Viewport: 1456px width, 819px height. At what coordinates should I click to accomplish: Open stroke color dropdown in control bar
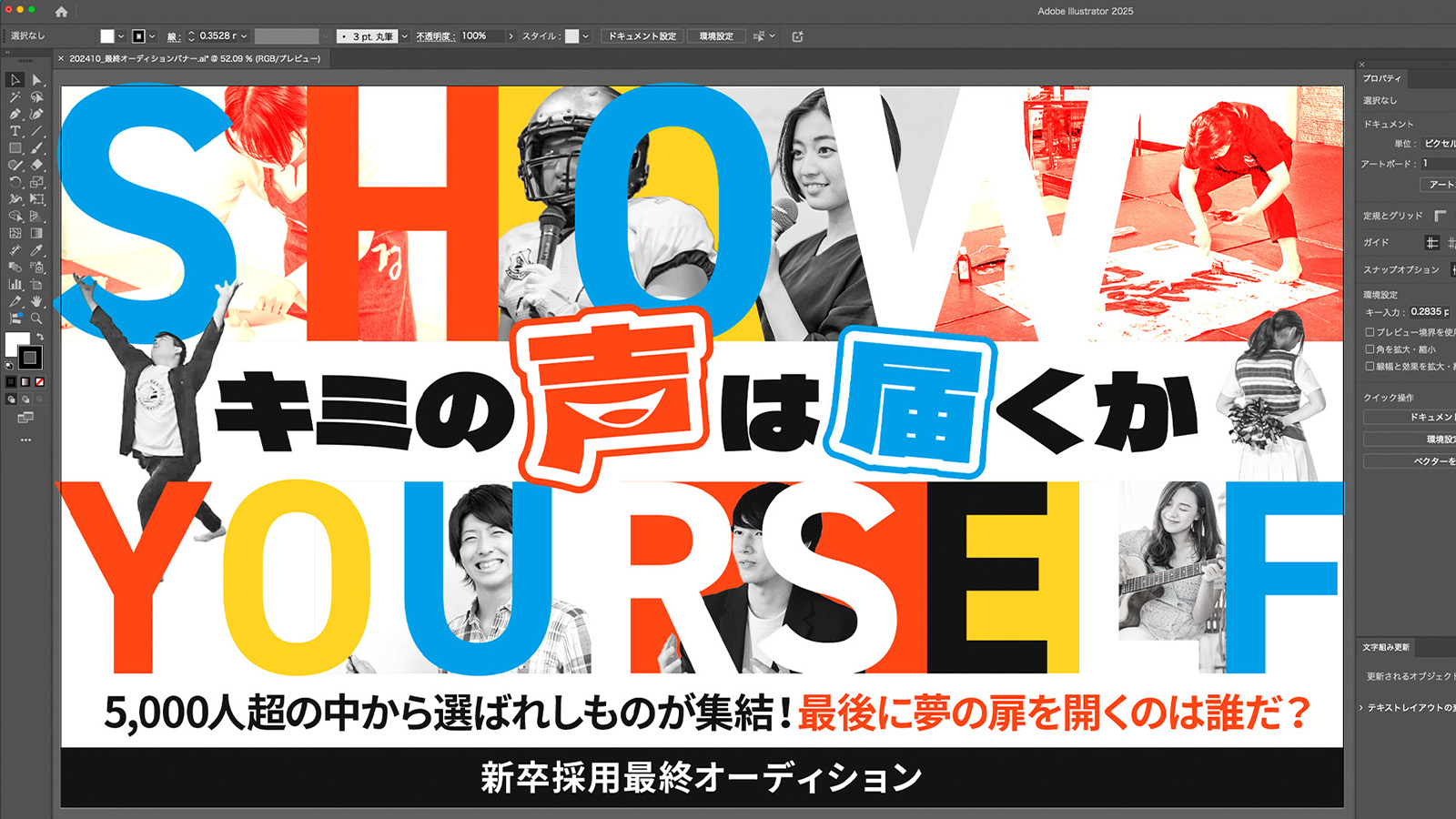152,36
